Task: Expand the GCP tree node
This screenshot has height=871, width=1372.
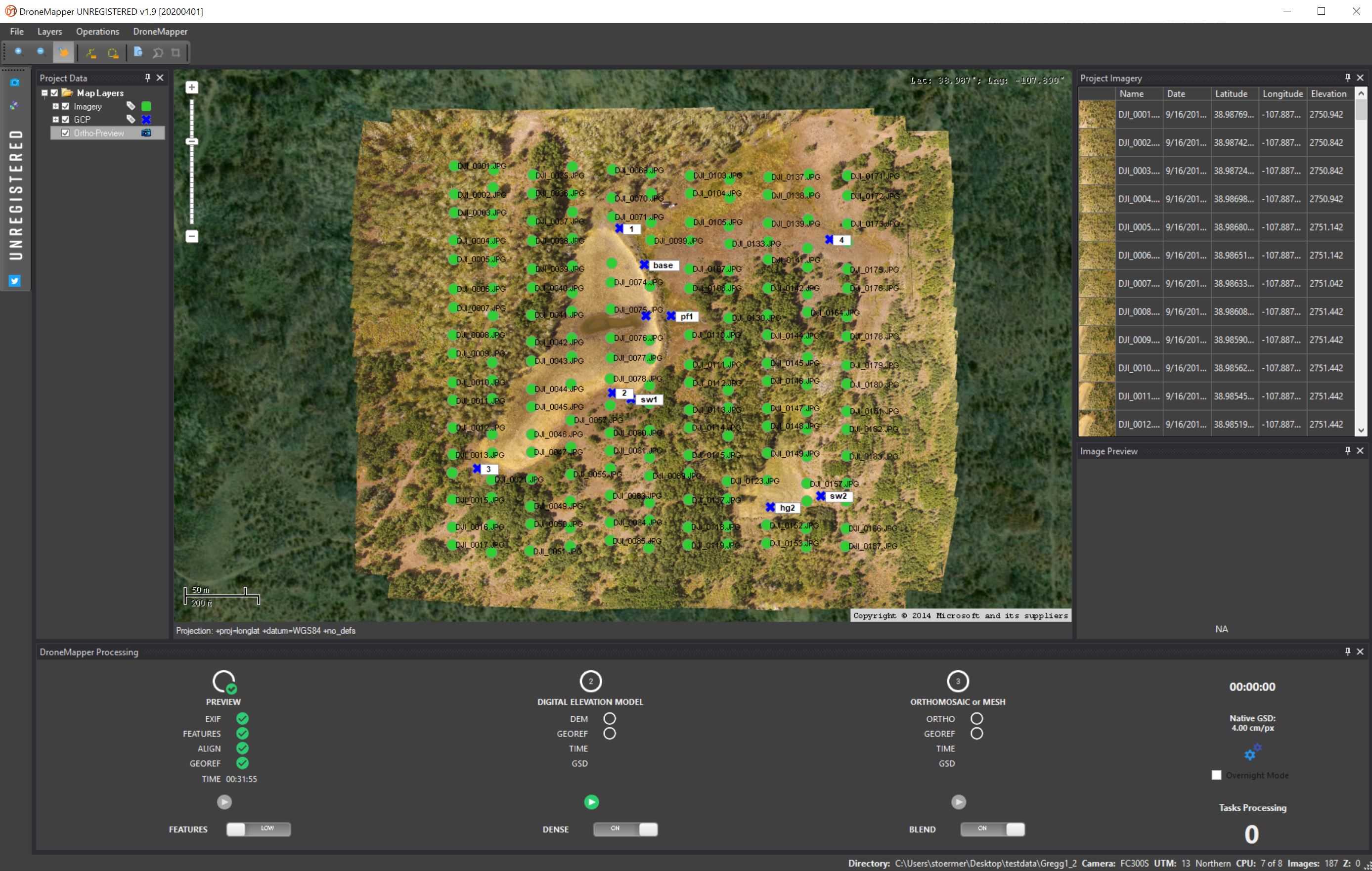Action: click(56, 120)
